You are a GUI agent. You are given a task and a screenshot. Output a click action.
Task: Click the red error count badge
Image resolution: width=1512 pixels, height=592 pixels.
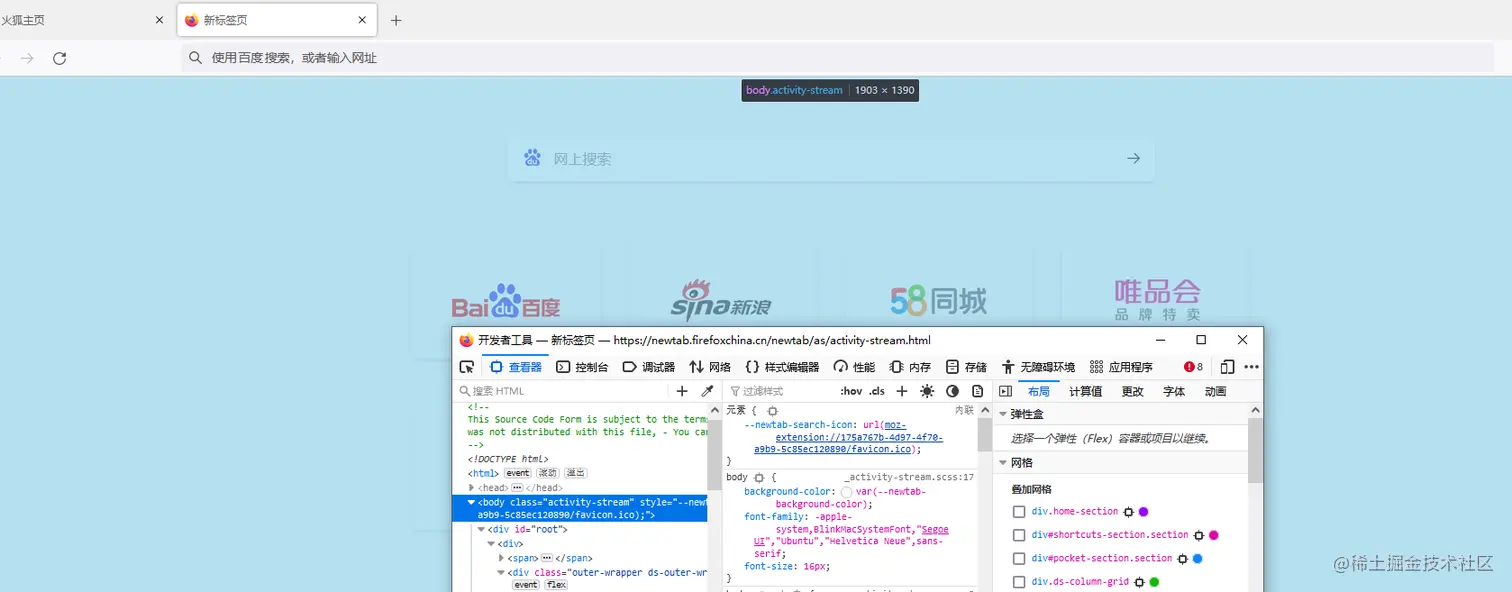point(1193,367)
